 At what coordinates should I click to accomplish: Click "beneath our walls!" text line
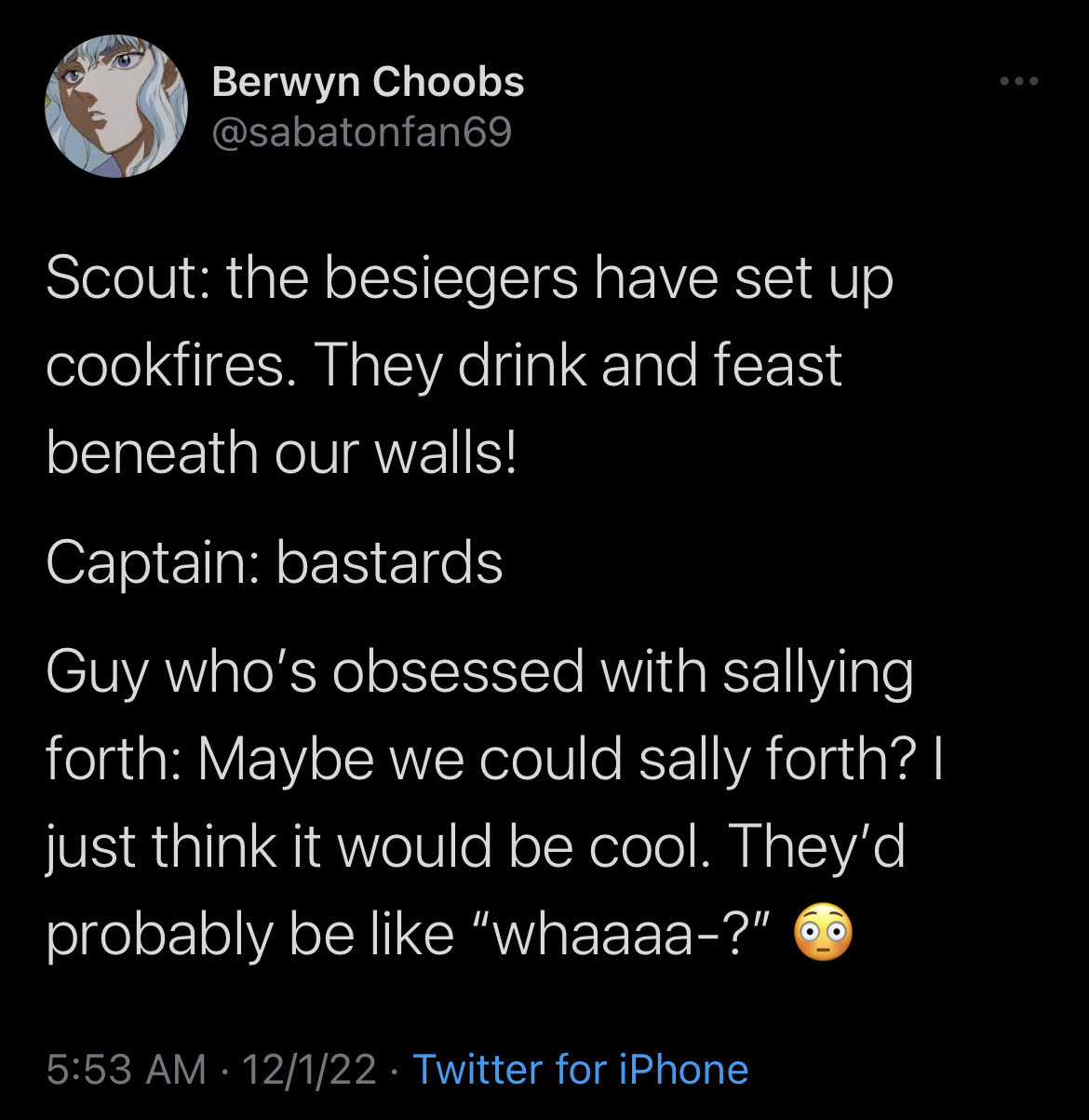click(280, 452)
